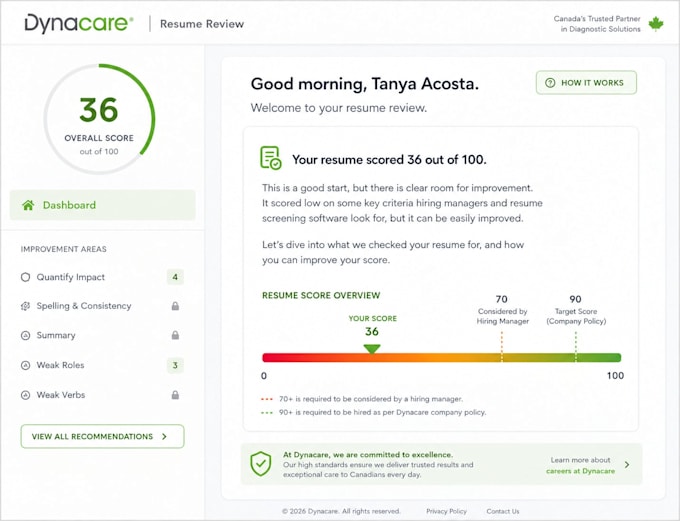Click the Weak Roles count badge 3
The width and height of the screenshot is (680, 521).
click(175, 365)
